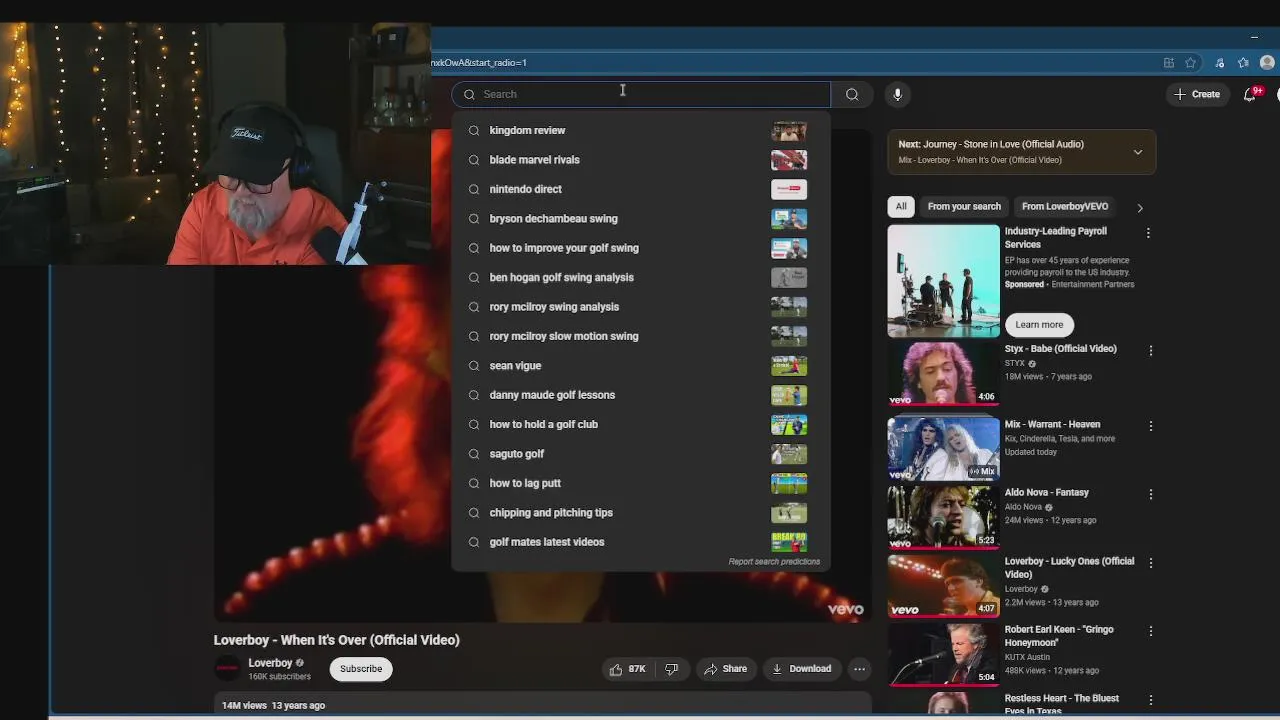This screenshot has height=720, width=1280.
Task: Show more filter chips with the right arrow
Action: click(x=1140, y=207)
